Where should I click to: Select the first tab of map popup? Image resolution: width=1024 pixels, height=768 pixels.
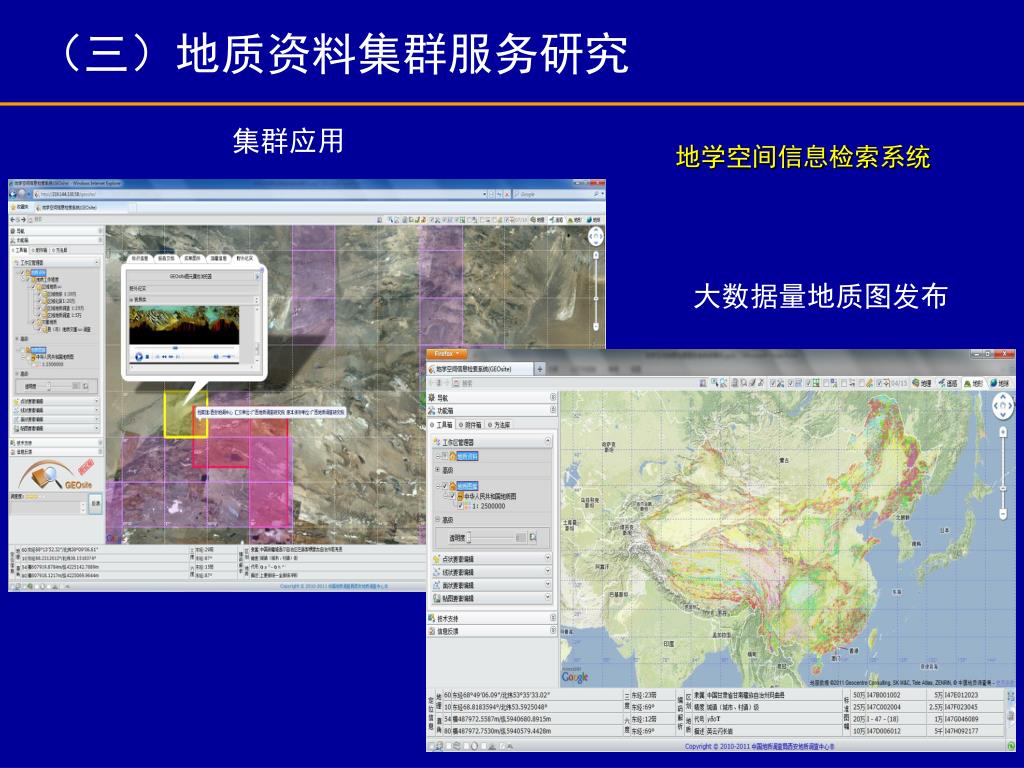tap(140, 259)
